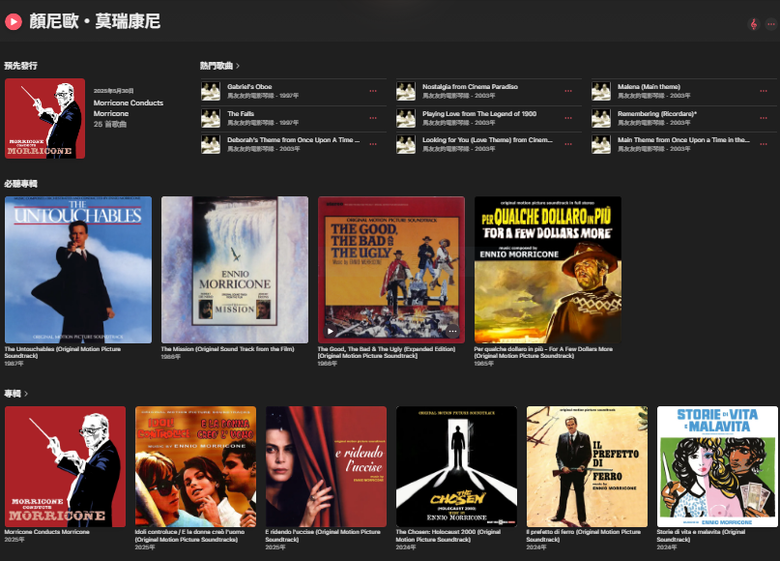Open The Chosen: Holocaust 2000 title link
Screen dimensions: 780x561
pyautogui.click(x=448, y=535)
